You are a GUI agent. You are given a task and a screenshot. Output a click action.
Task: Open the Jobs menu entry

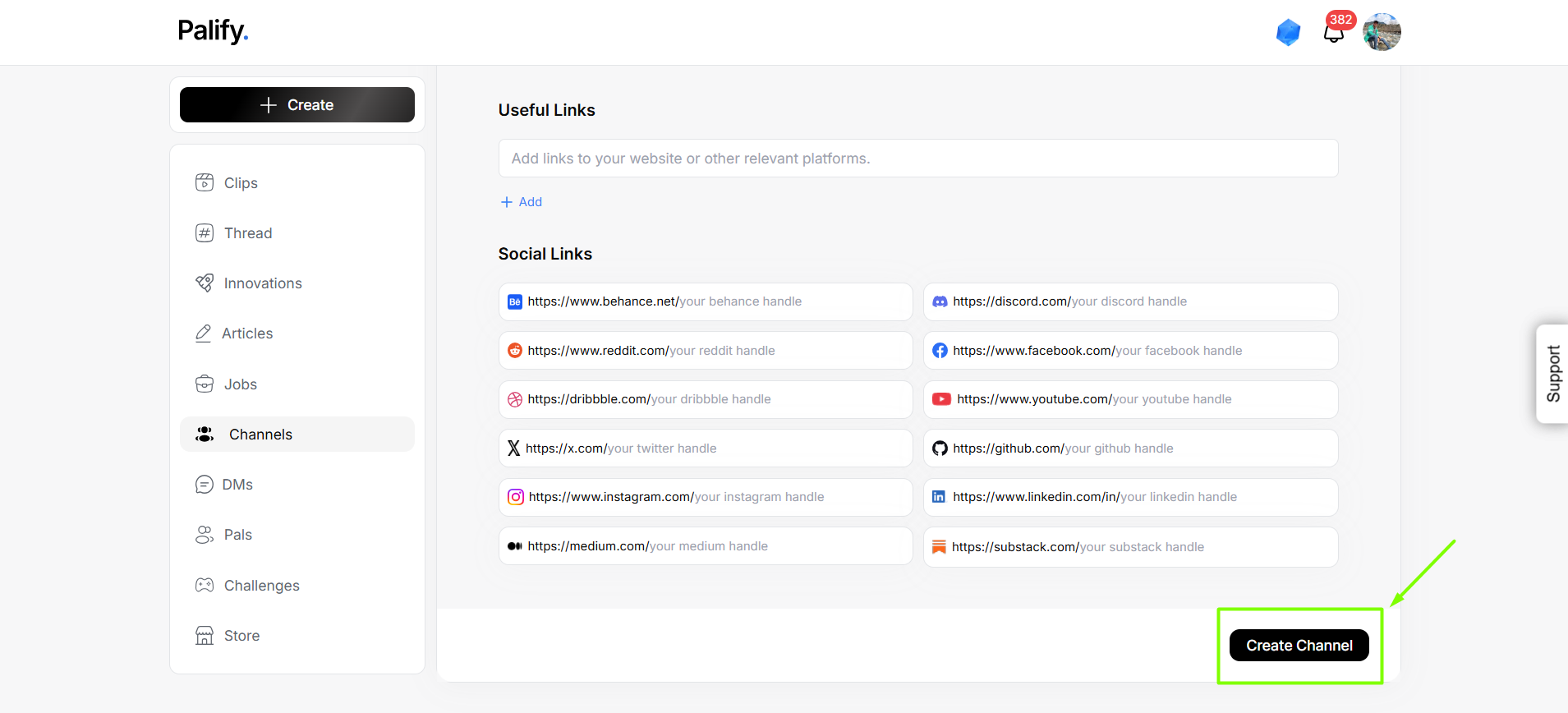297,384
